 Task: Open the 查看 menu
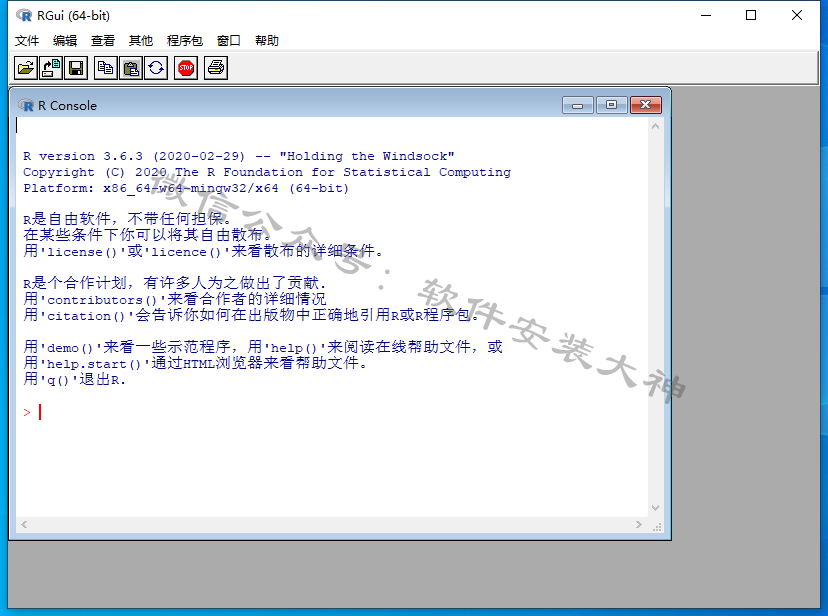coord(103,41)
